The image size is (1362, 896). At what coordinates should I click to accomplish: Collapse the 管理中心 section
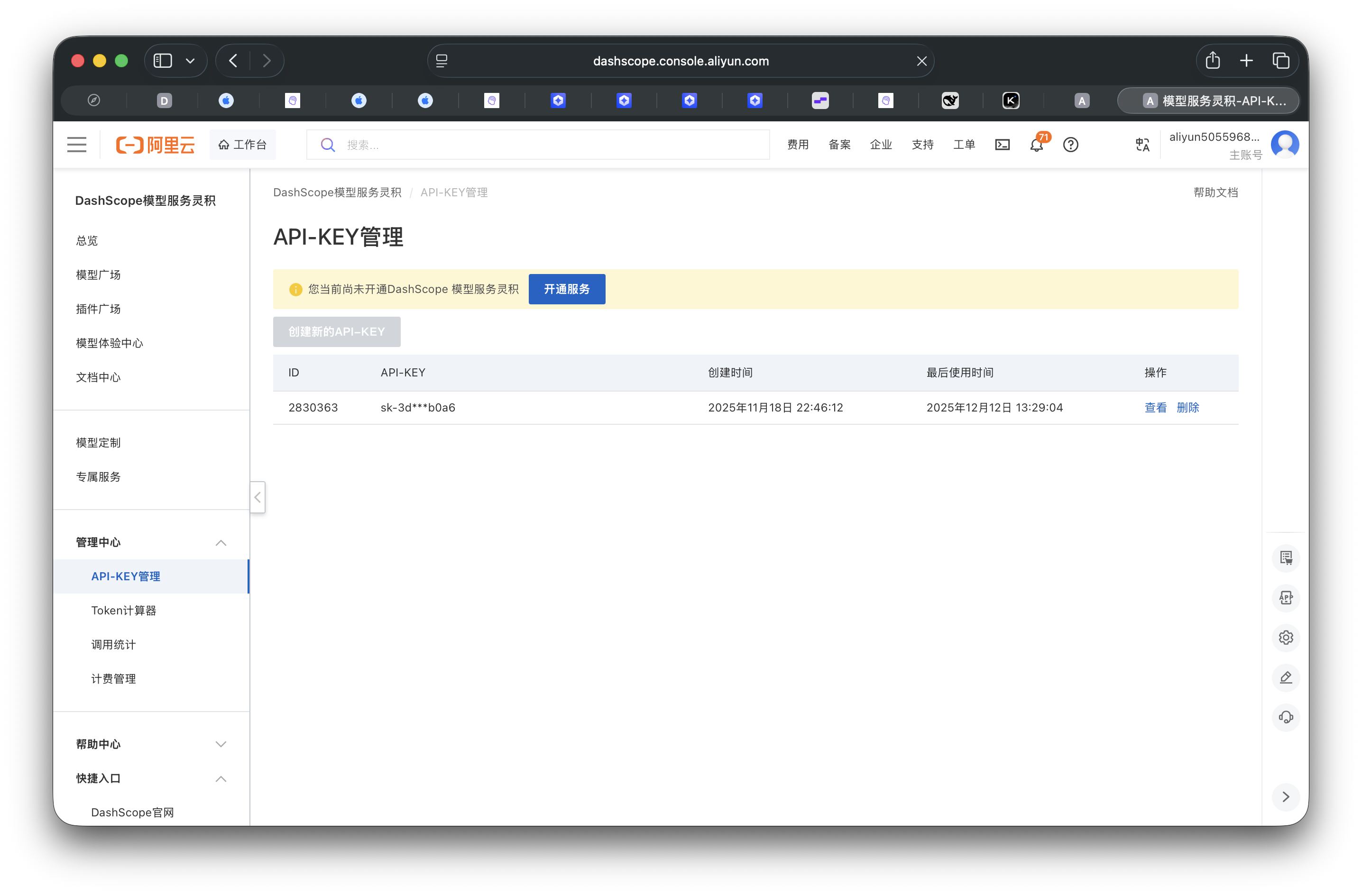(x=221, y=542)
